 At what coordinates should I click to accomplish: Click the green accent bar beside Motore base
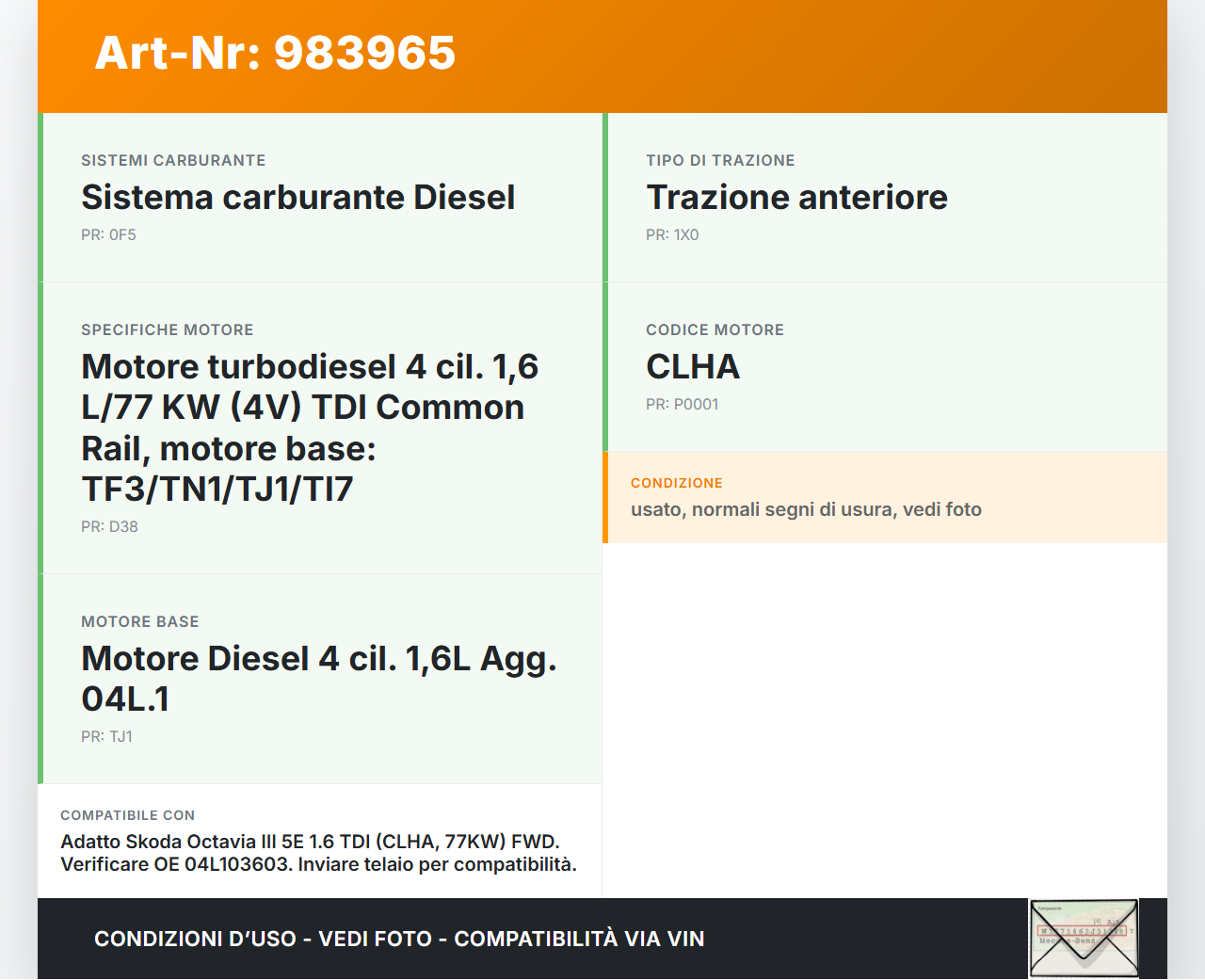tap(40, 678)
